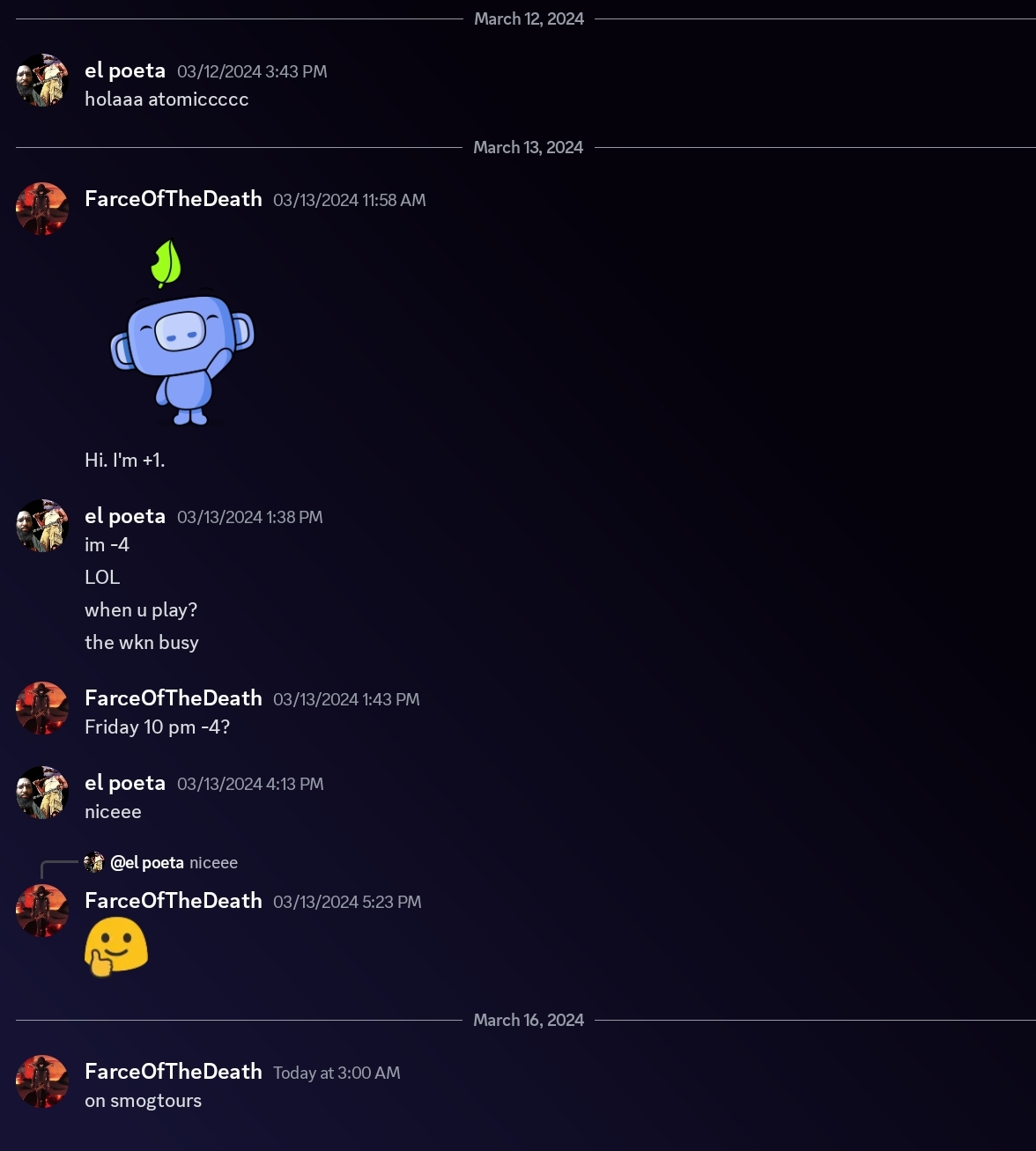Click FarceOfTheDeath's avatar beside 'Friday 10 pm -4?'
This screenshot has width=1036, height=1151.
tap(42, 708)
